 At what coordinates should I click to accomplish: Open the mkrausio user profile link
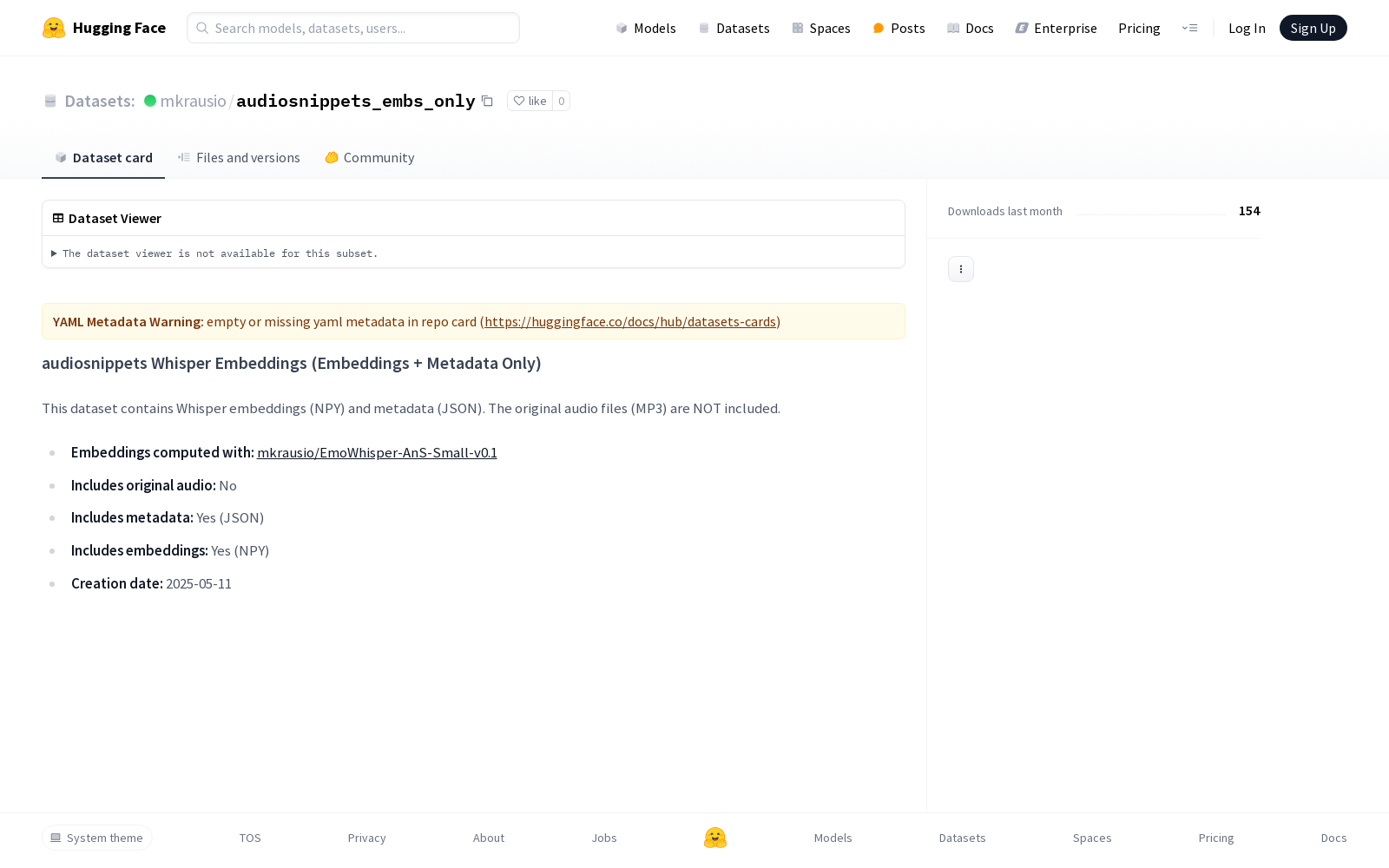[193, 101]
